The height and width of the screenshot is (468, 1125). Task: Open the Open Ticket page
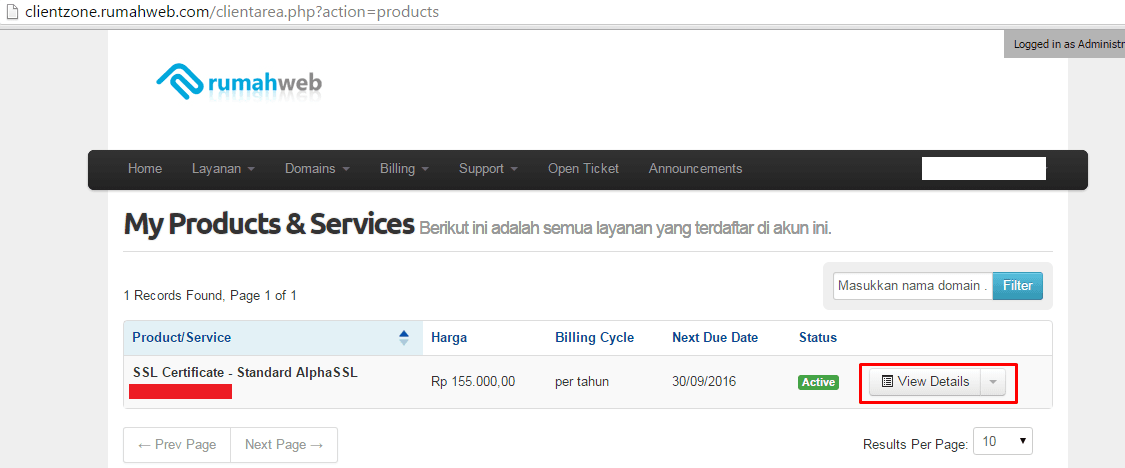pos(583,169)
